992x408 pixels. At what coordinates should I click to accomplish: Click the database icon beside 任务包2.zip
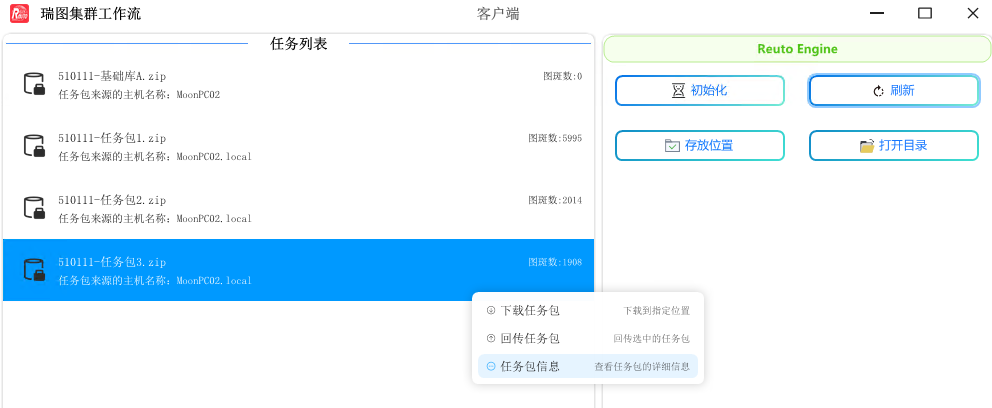[x=34, y=208]
